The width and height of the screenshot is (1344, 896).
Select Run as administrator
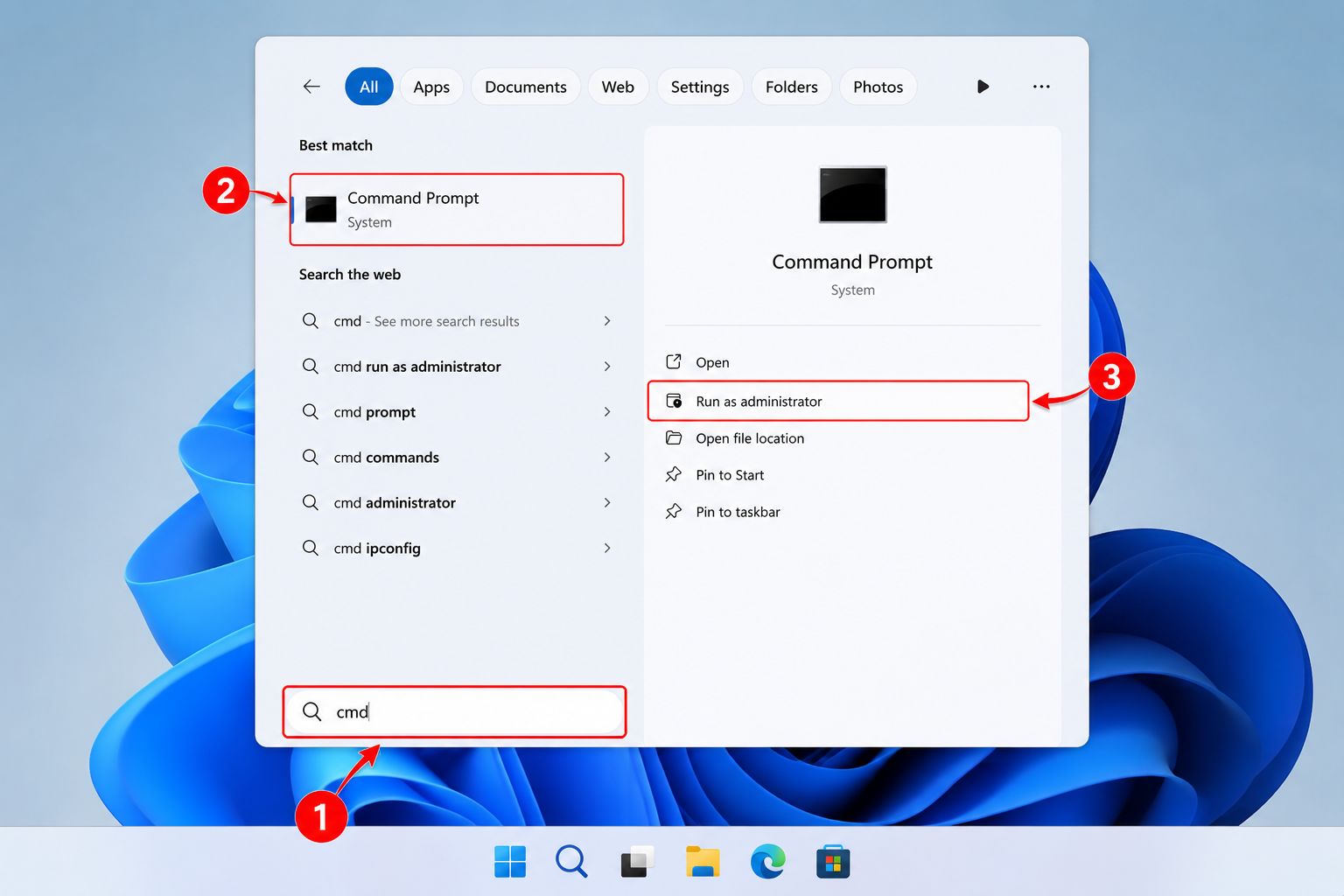pyautogui.click(x=838, y=401)
